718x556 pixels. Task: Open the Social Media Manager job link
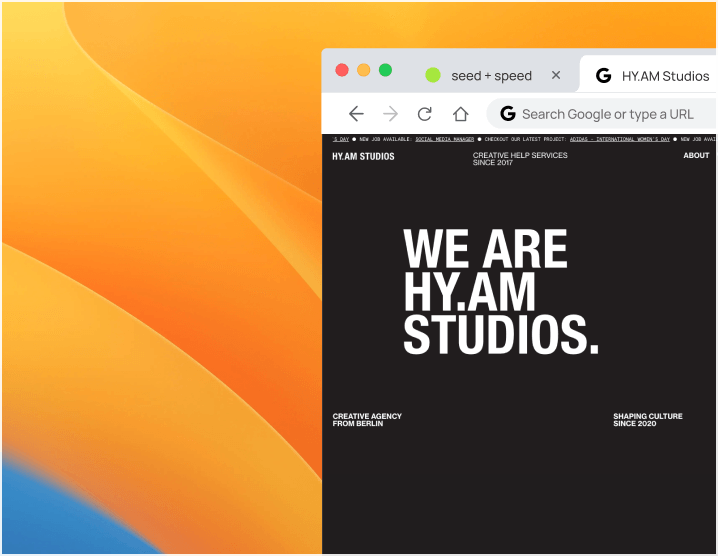click(444, 140)
